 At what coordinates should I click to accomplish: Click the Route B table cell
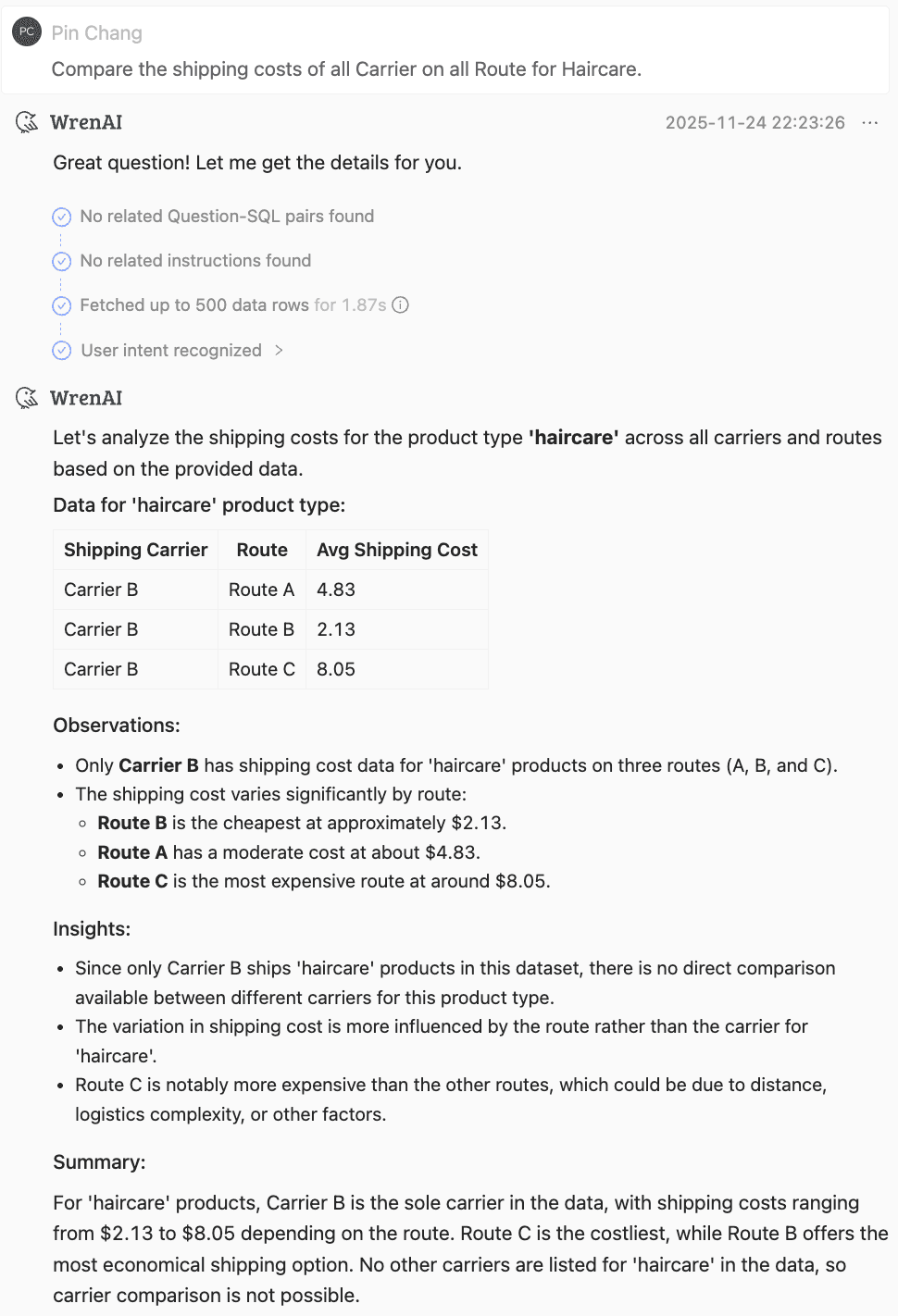tap(261, 629)
